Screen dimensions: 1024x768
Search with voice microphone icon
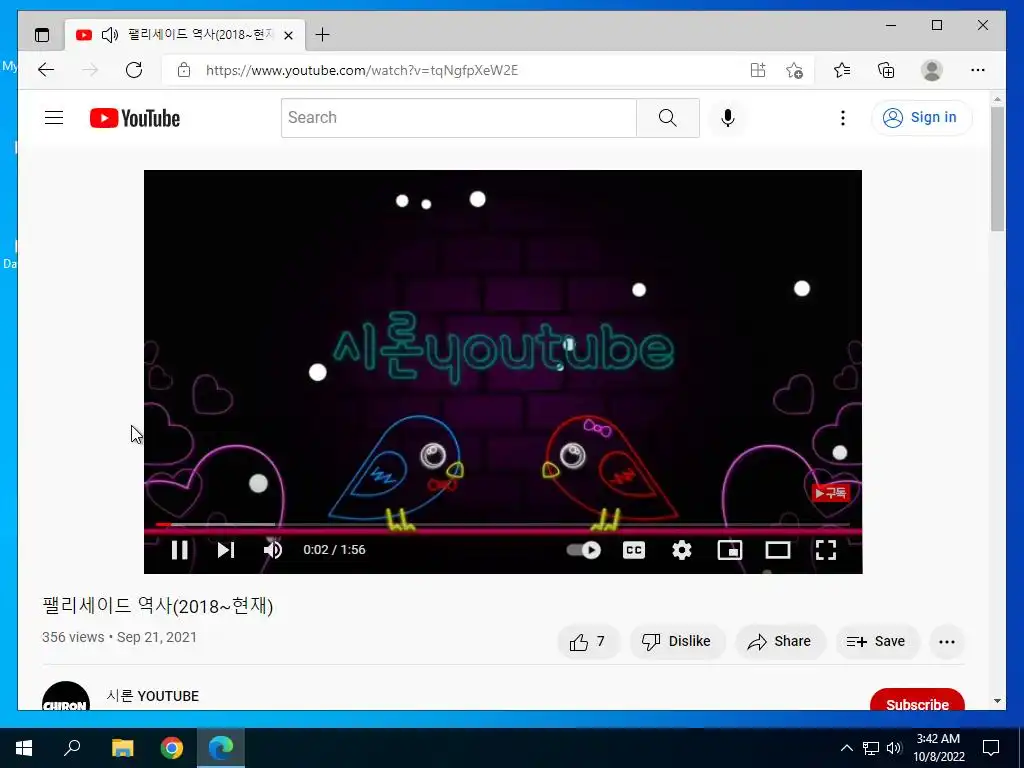tap(728, 118)
